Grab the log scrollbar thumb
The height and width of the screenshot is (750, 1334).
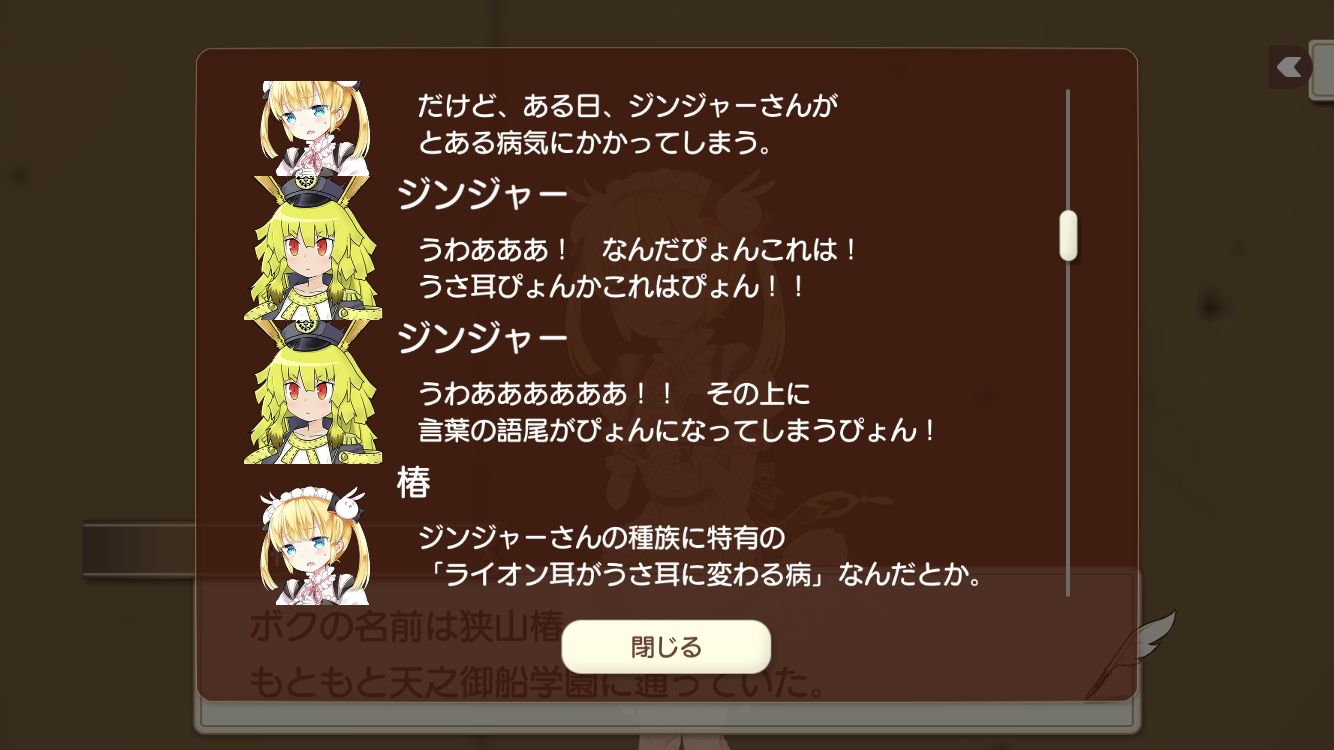[x=1068, y=235]
